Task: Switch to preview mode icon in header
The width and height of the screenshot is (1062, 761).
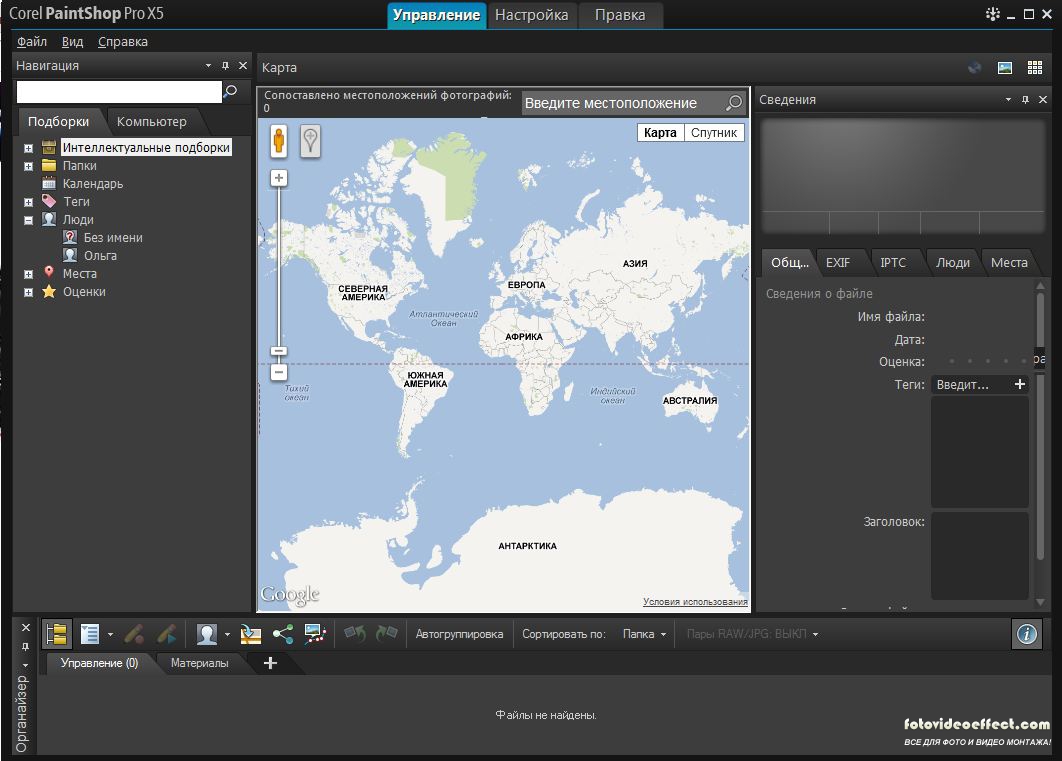Action: click(x=1005, y=68)
